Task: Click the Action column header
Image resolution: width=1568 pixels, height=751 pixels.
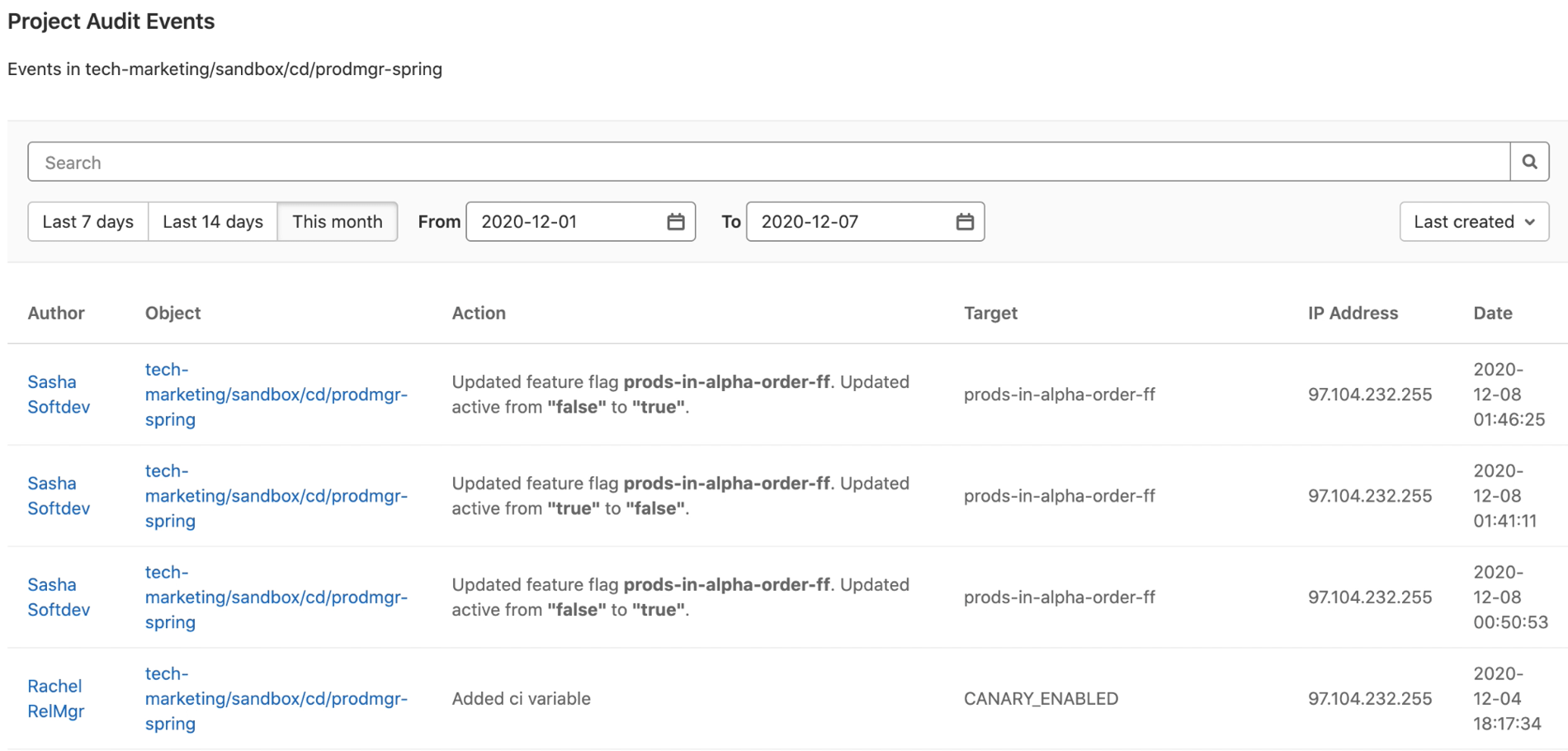Action: [x=479, y=313]
